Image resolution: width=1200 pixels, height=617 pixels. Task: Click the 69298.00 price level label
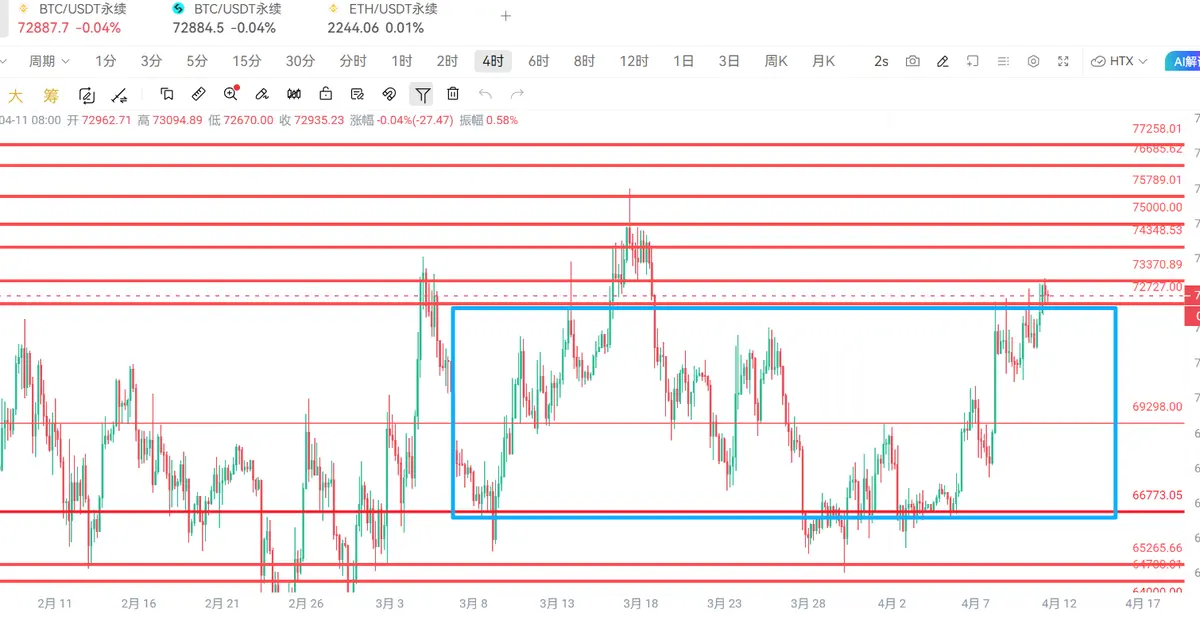(1156, 407)
